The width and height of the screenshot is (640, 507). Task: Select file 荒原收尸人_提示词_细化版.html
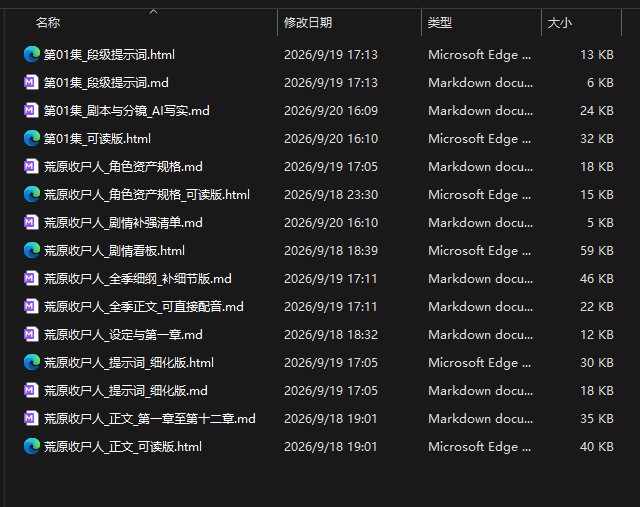click(129, 362)
